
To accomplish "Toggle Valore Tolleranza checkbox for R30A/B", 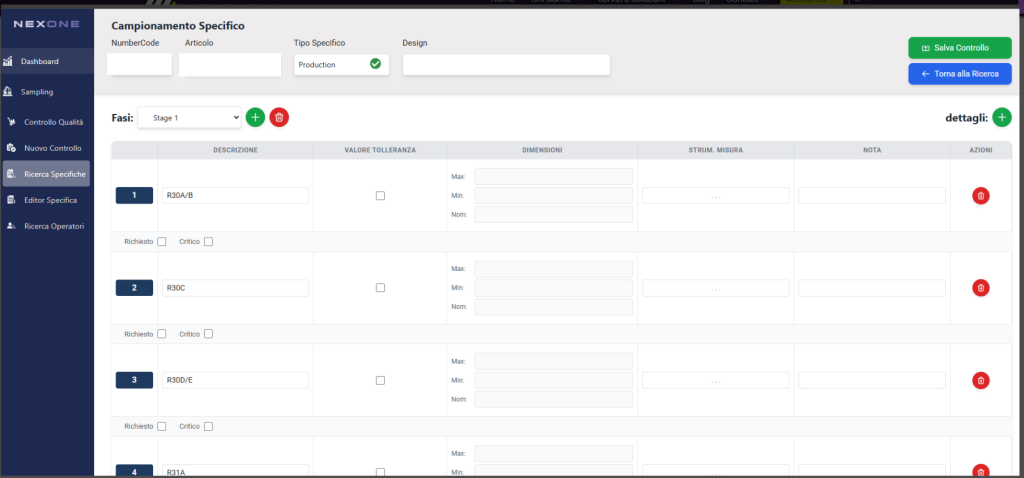I will coord(380,195).
